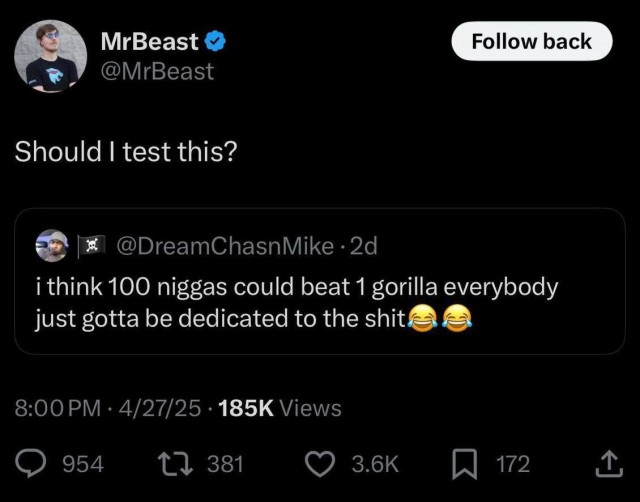Image resolution: width=640 pixels, height=502 pixels.
Task: Repost the tweet using the retweet icon
Action: (x=172, y=464)
